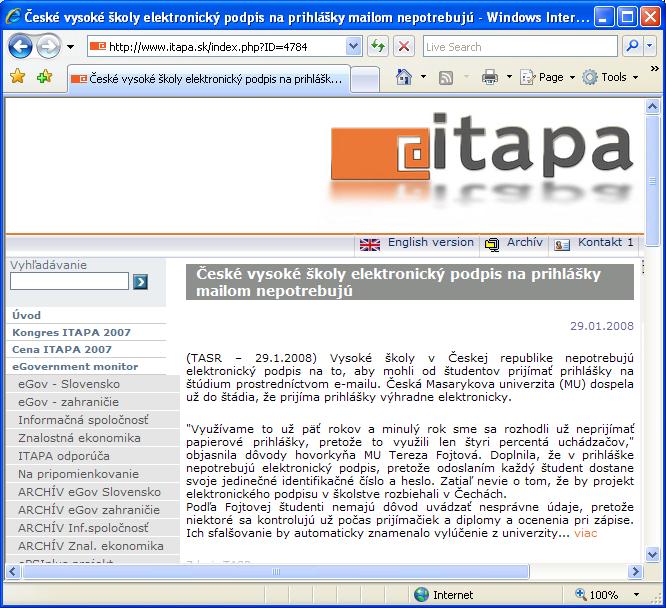Click the Forward navigation arrow
Viewport: 666px width, 608px height.
48,46
